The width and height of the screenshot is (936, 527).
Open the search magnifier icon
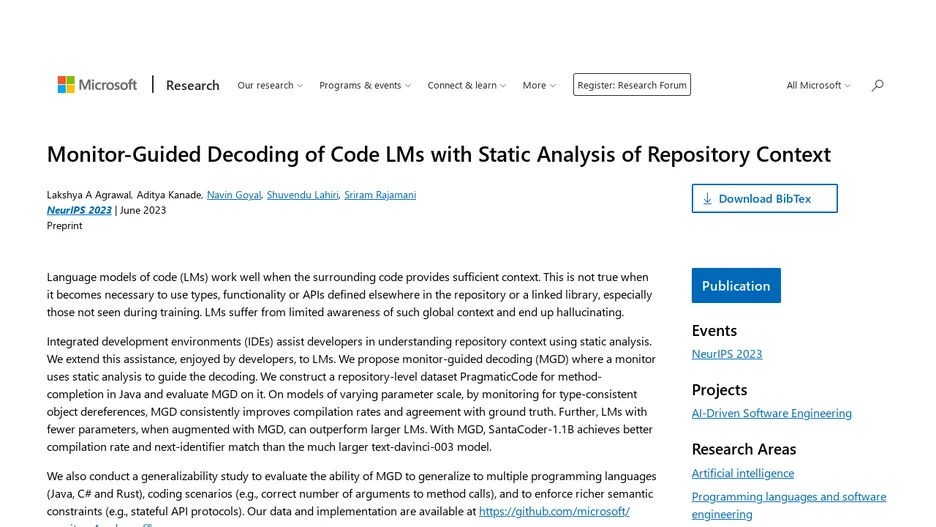click(877, 85)
